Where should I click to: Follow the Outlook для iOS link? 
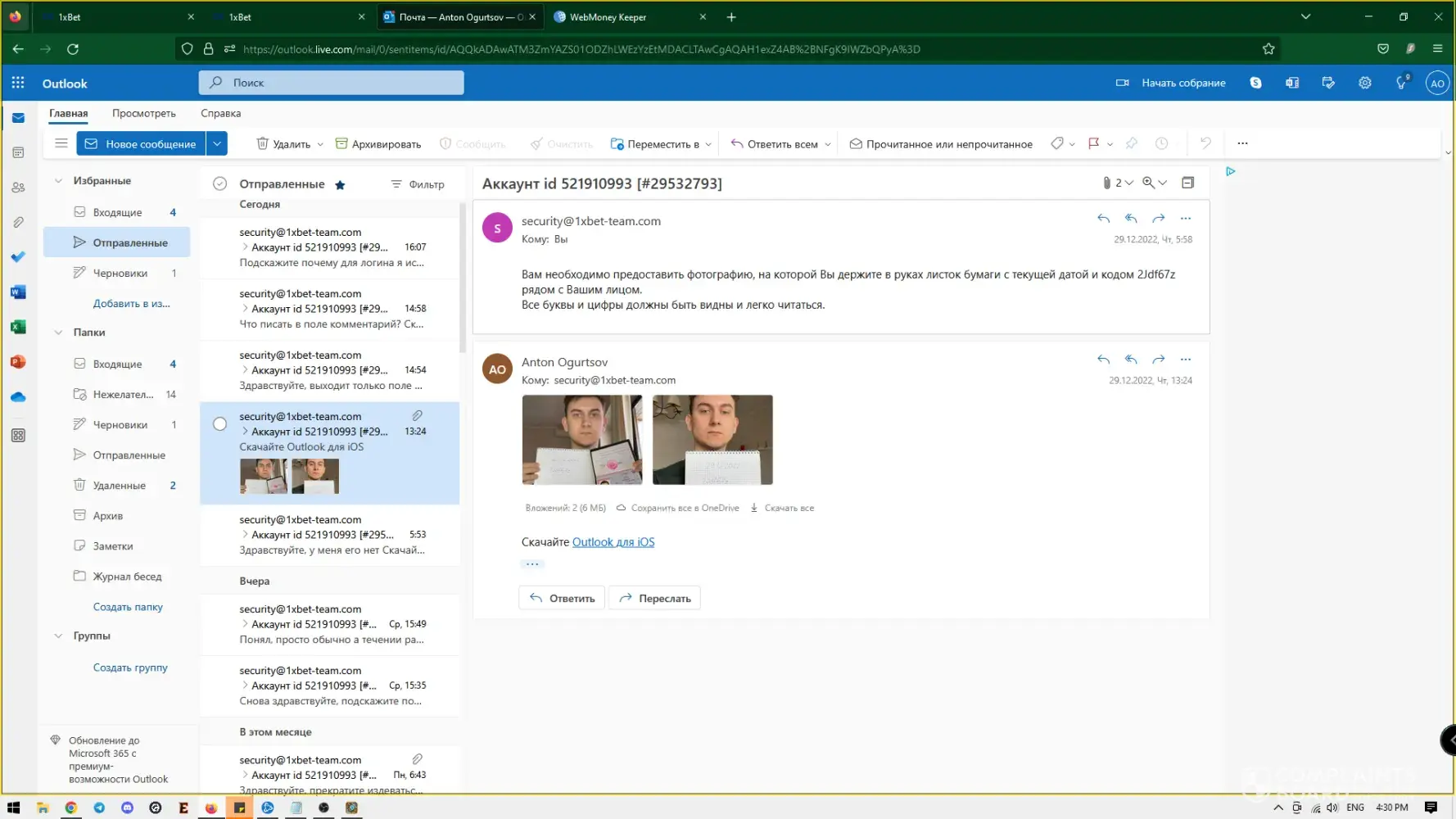pos(613,542)
